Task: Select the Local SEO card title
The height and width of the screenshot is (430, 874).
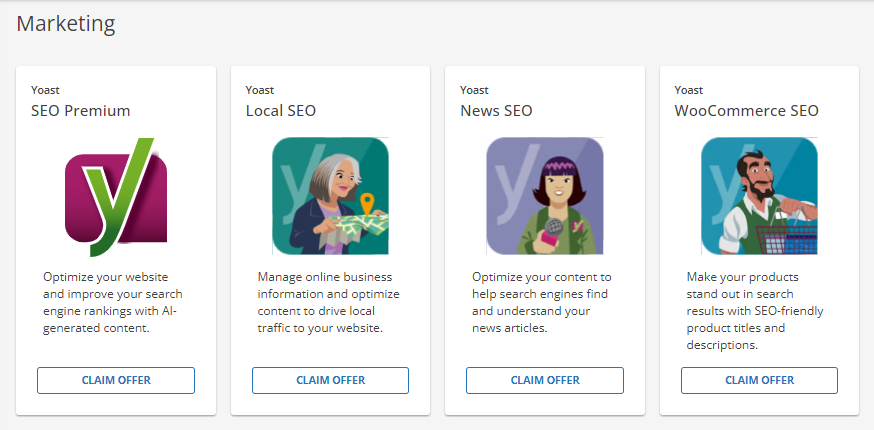Action: click(281, 110)
